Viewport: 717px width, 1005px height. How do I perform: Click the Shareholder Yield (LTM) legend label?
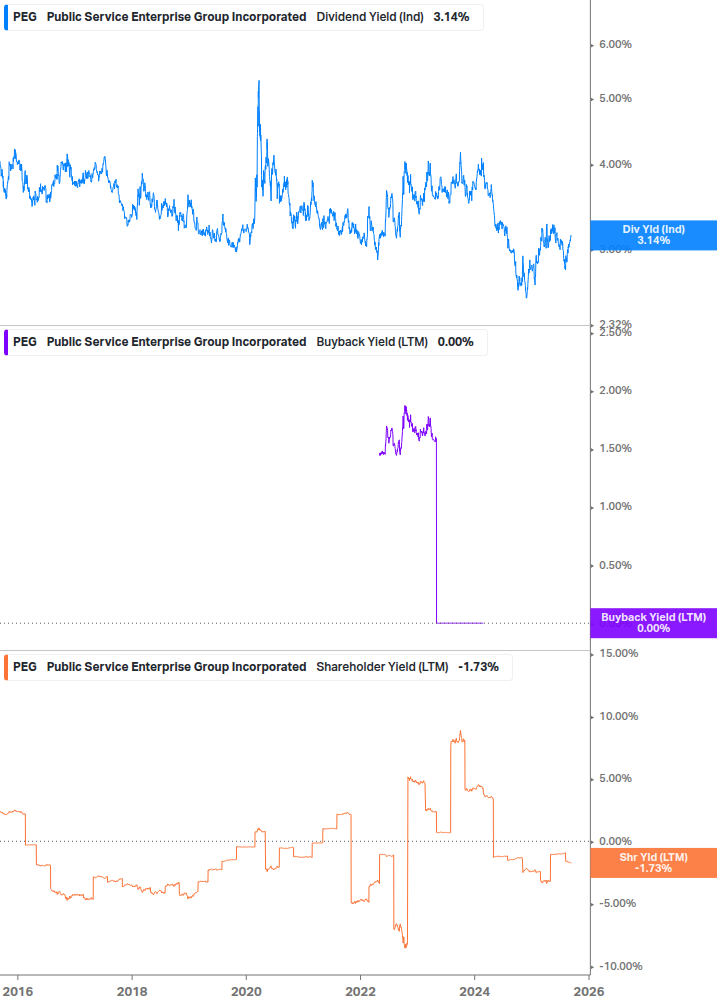(x=382, y=667)
